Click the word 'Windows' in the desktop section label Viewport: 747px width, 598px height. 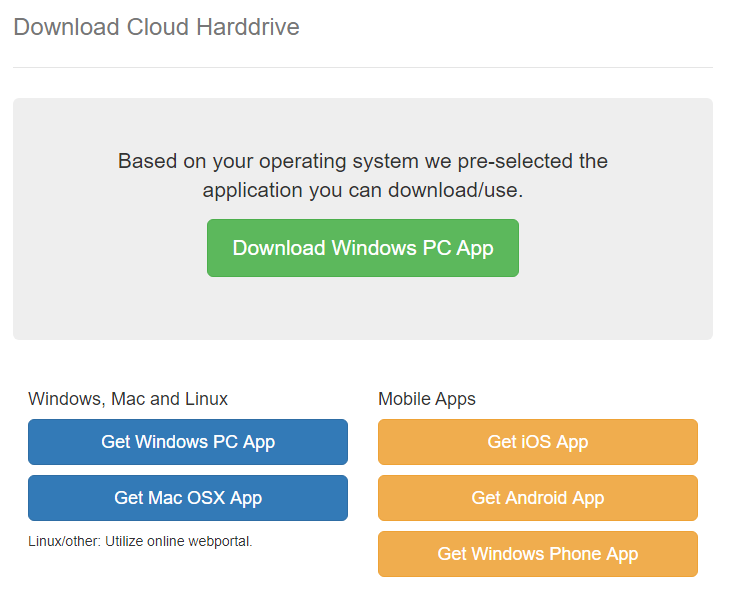click(63, 399)
